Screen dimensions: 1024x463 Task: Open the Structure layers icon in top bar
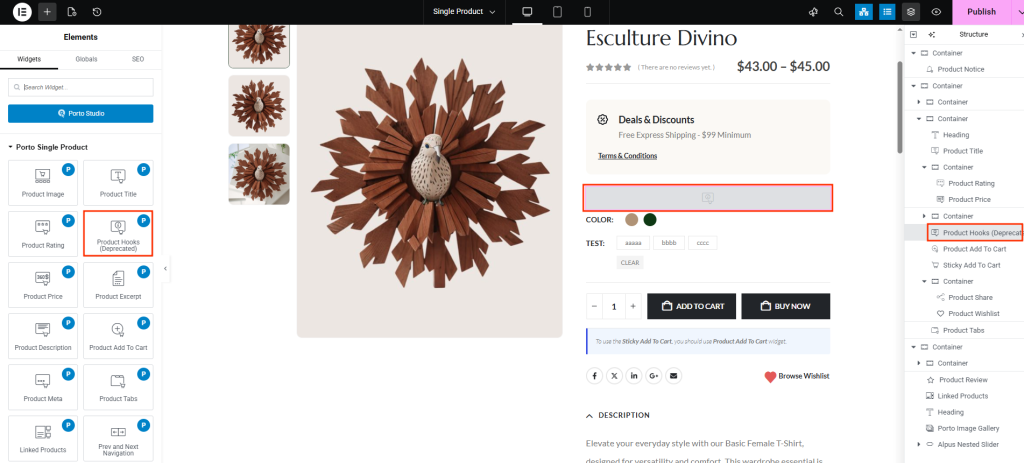pyautogui.click(x=910, y=12)
